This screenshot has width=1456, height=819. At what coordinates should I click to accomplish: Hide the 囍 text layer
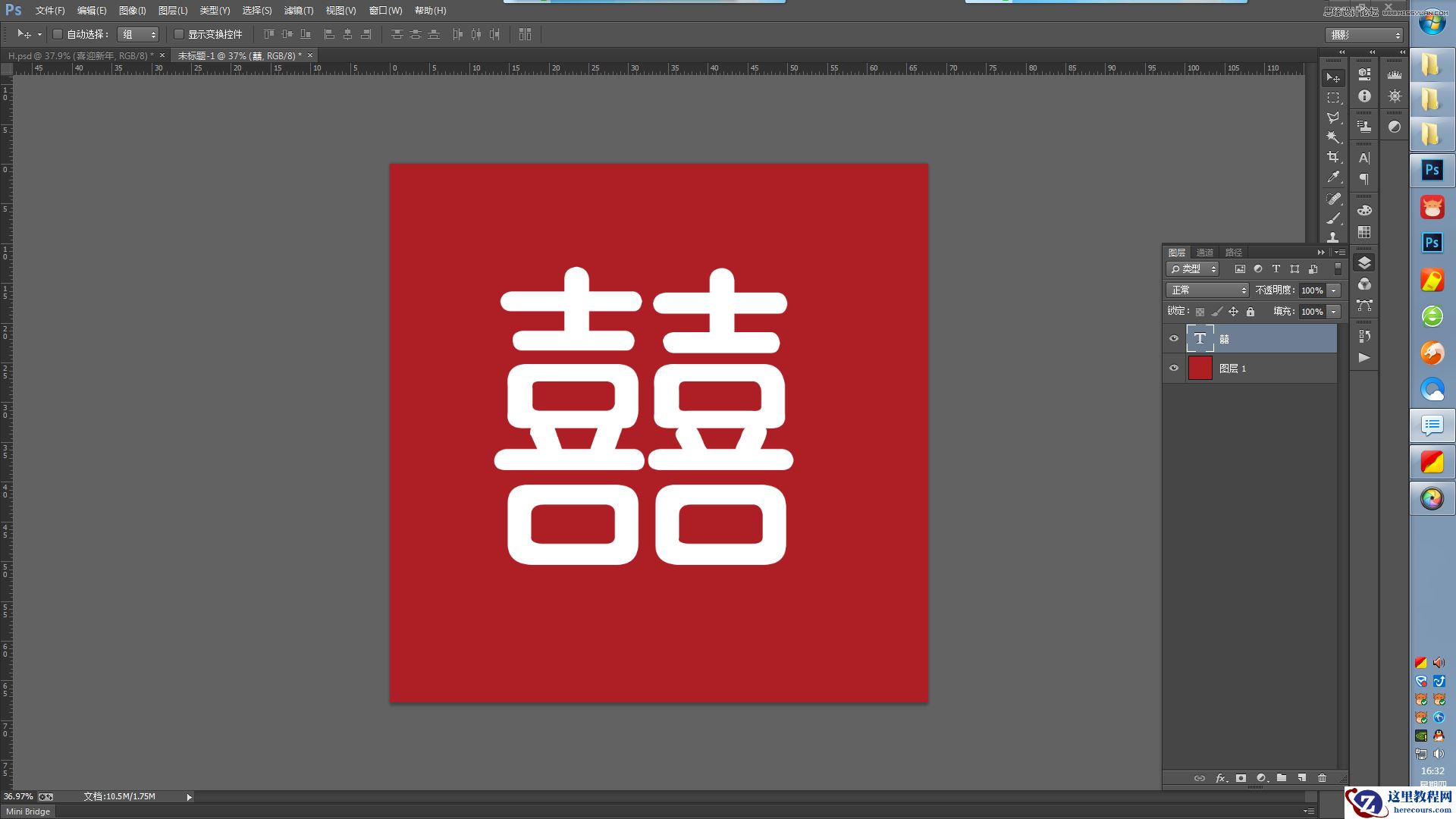point(1174,338)
